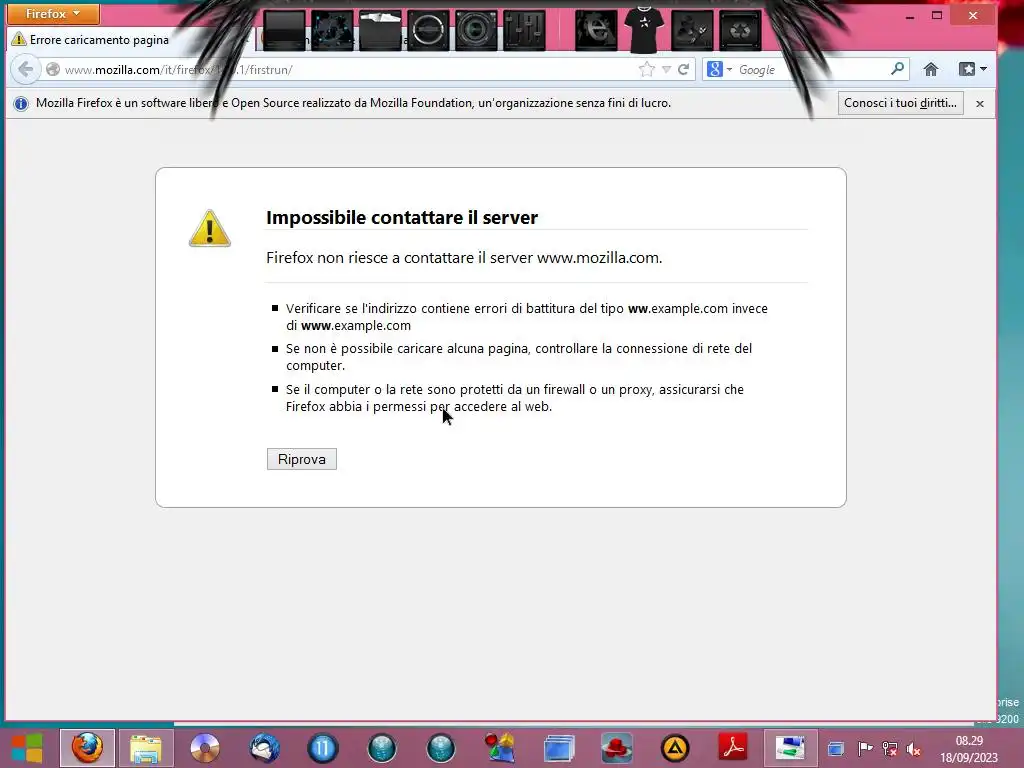Viewport: 1024px width, 768px height.
Task: Click the network computers taskbar icon
Action: [x=790, y=748]
